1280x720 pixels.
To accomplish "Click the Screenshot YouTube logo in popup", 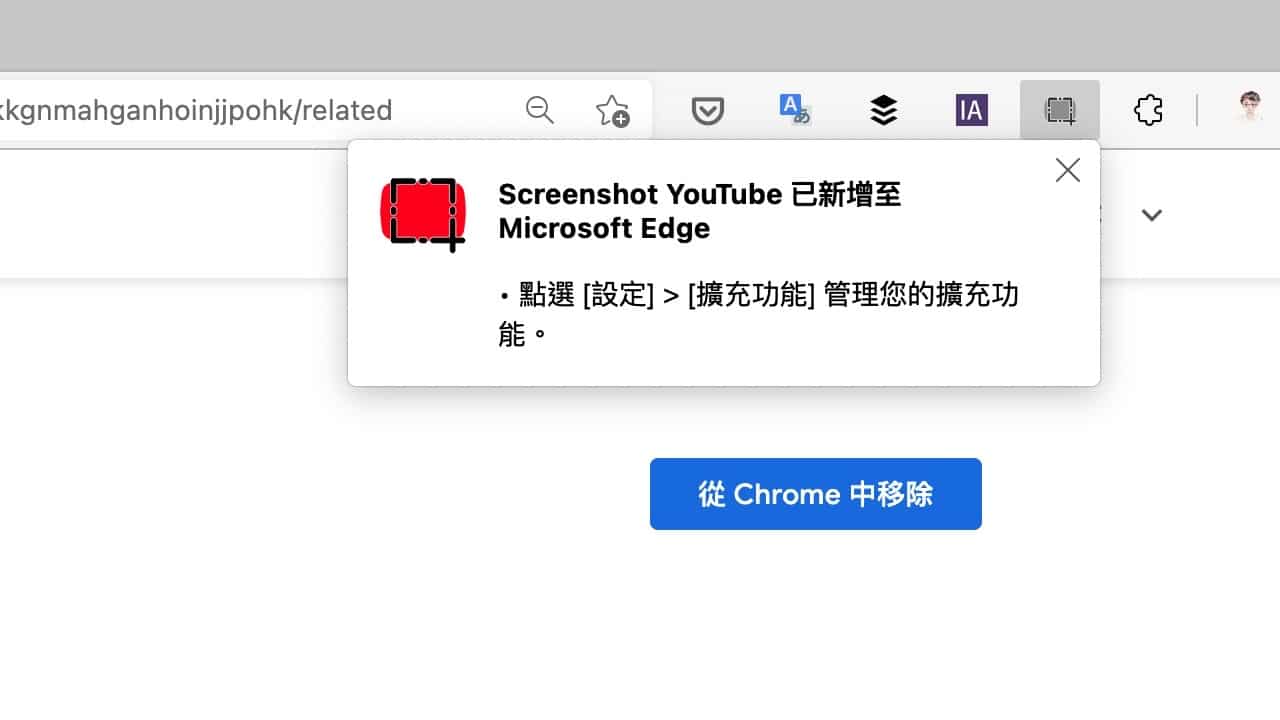I will pyautogui.click(x=423, y=214).
